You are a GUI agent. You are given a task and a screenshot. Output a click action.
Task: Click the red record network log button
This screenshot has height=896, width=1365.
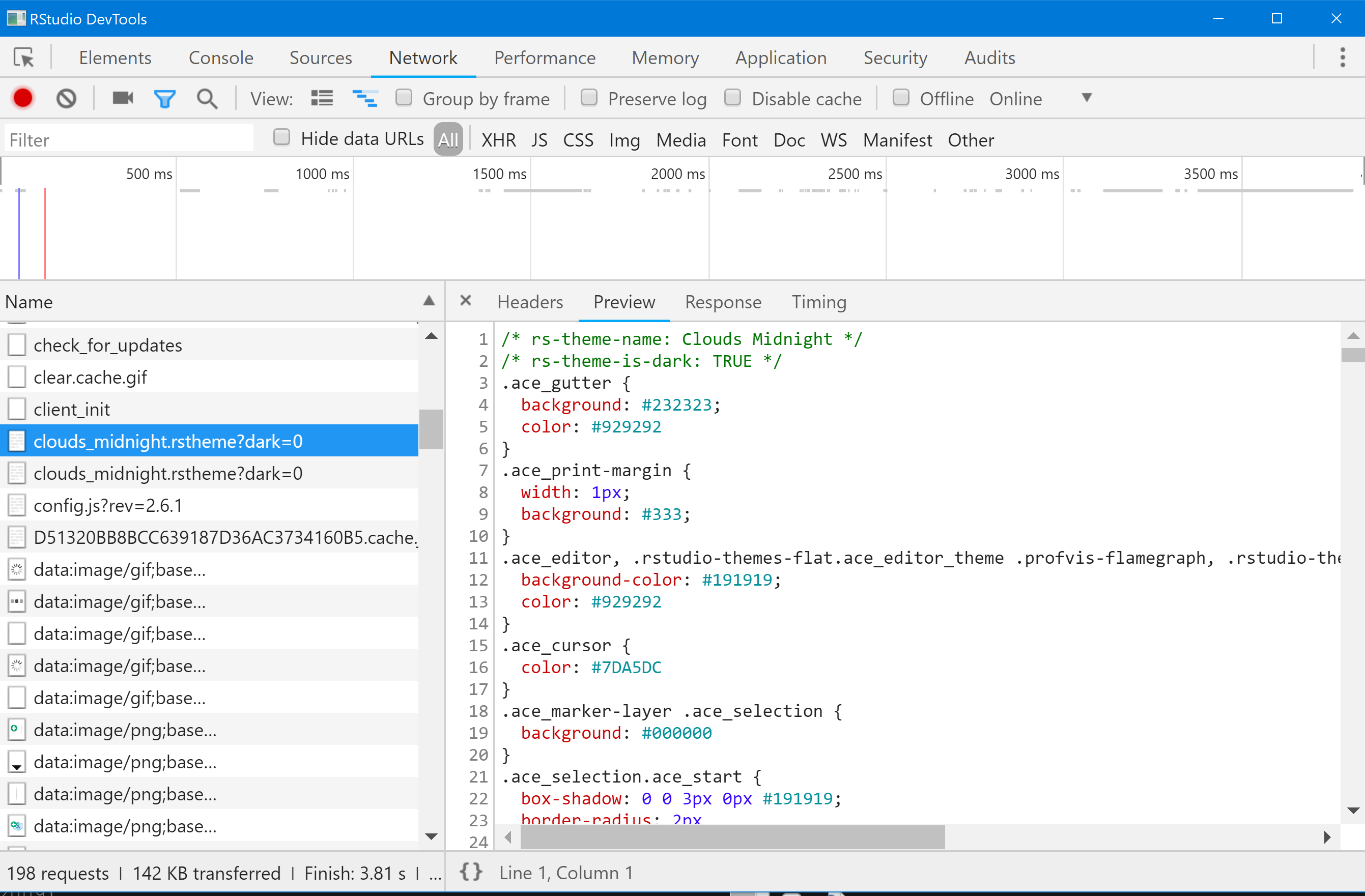pyautogui.click(x=23, y=99)
